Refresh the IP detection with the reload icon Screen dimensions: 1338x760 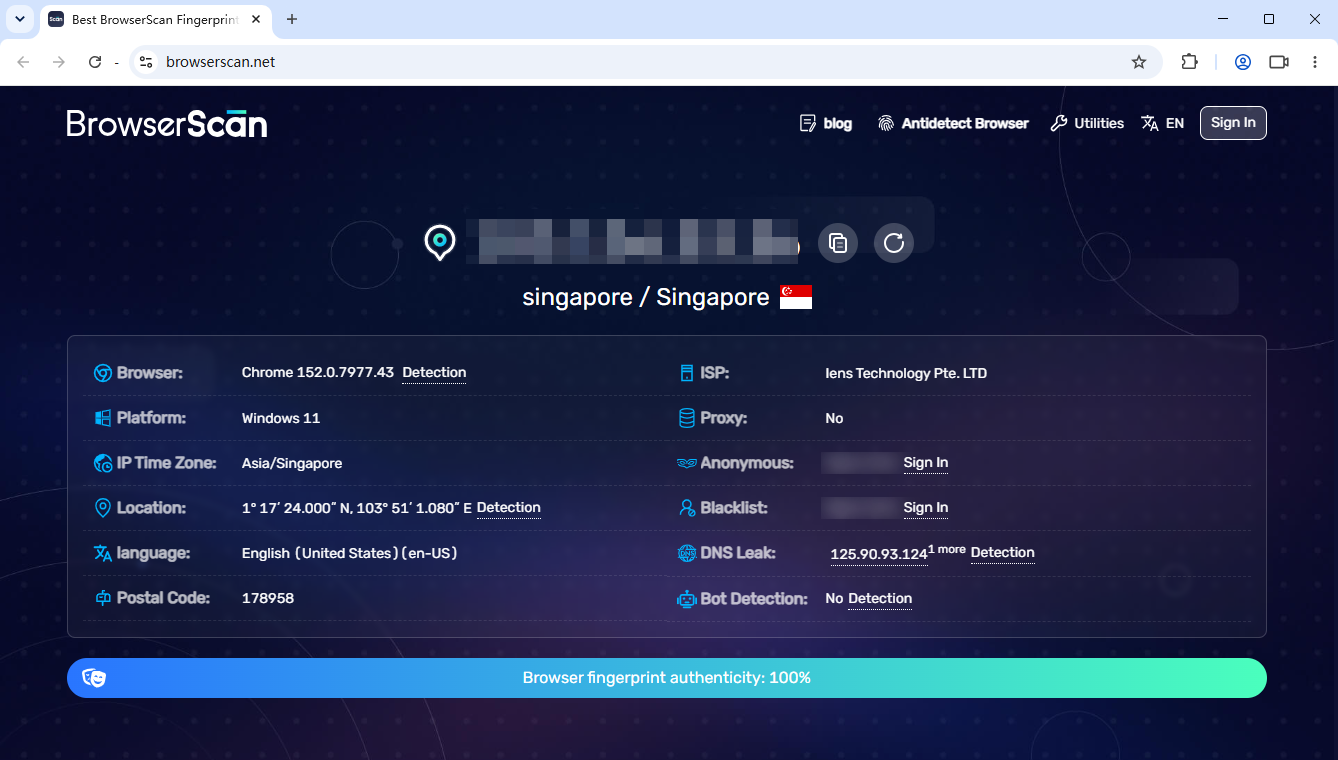coord(894,243)
